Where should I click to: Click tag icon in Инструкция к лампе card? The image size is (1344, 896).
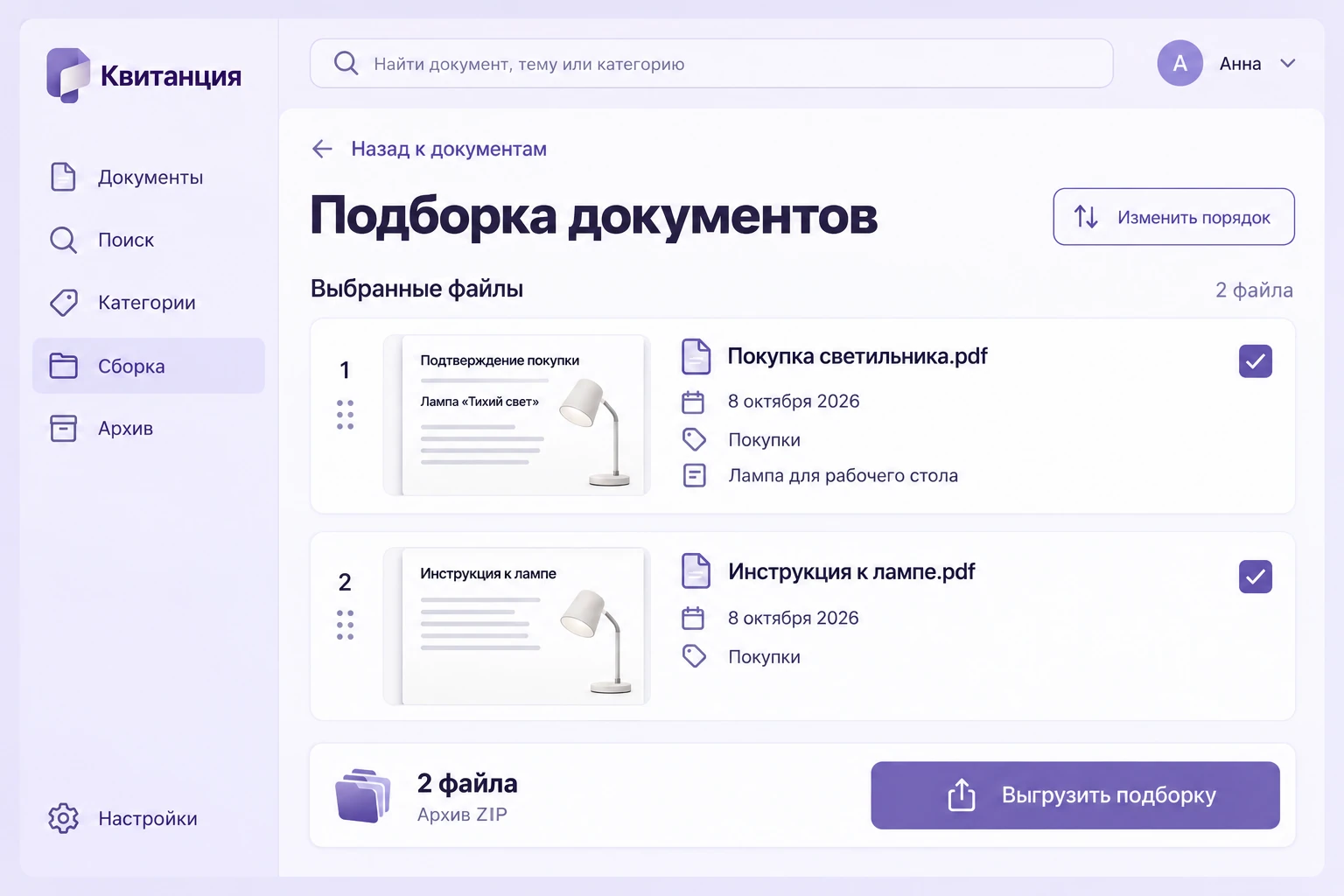pos(694,656)
